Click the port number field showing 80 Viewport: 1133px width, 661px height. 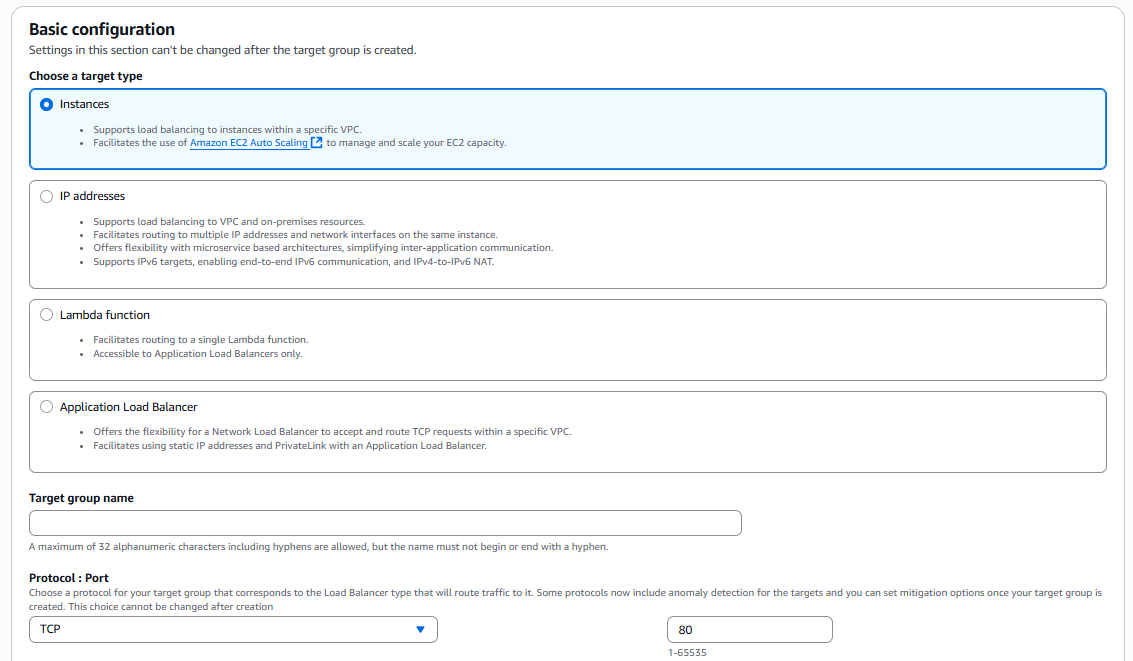tap(749, 629)
